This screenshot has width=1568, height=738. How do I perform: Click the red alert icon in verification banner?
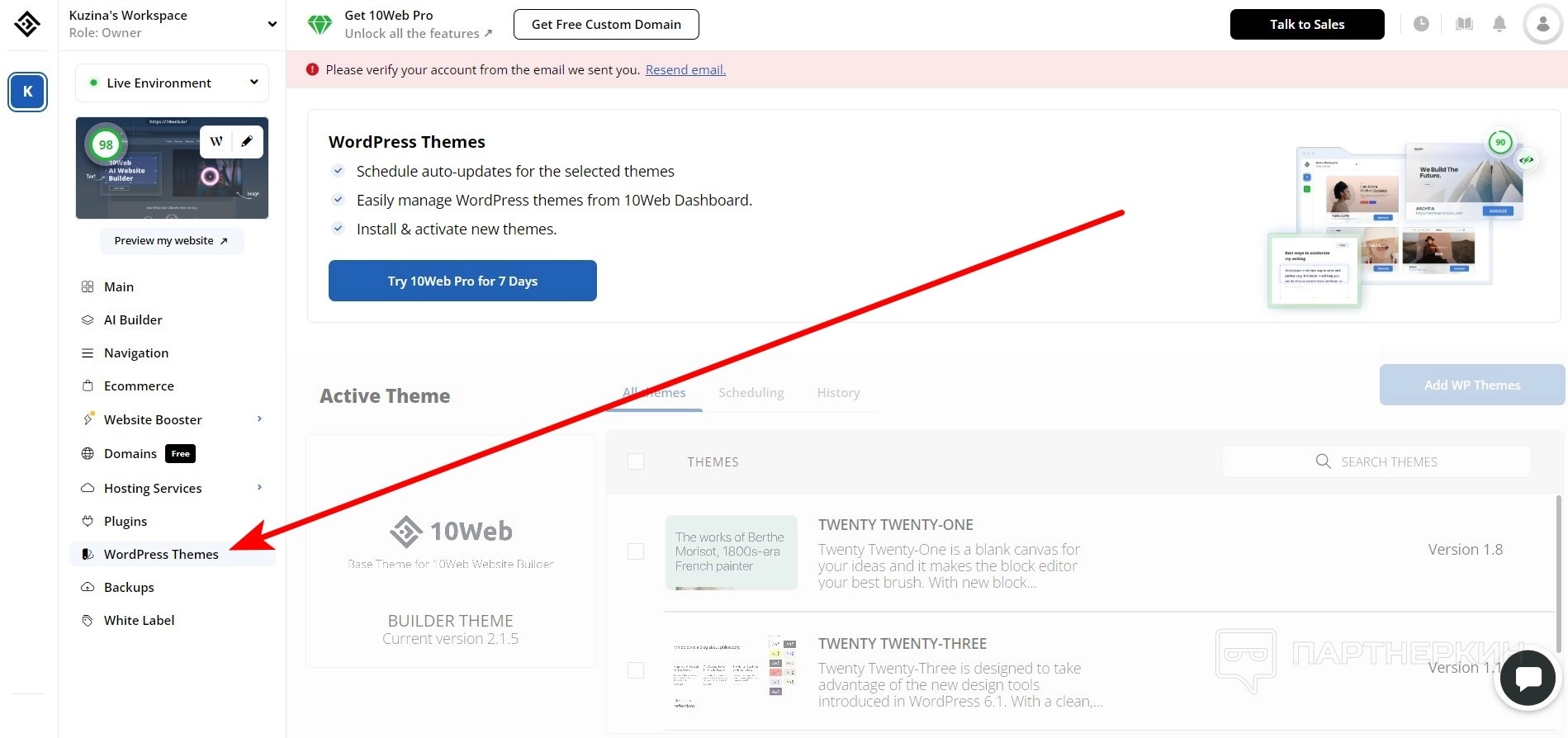click(x=312, y=69)
